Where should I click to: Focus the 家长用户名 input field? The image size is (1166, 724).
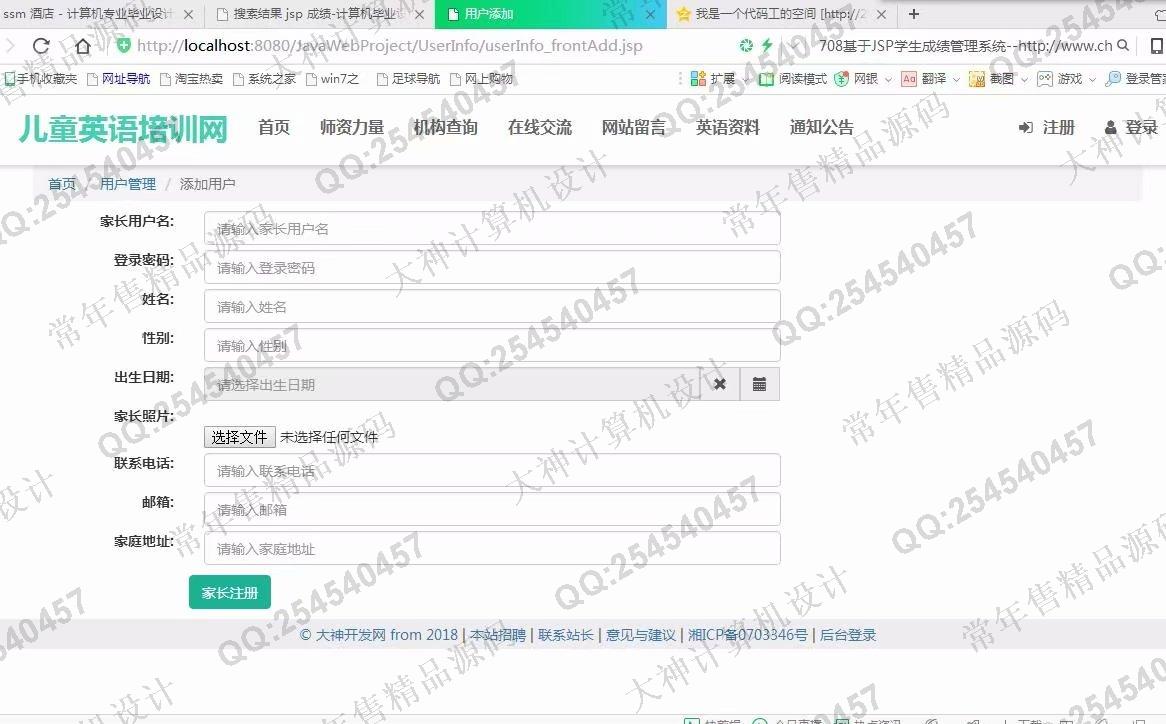[492, 229]
